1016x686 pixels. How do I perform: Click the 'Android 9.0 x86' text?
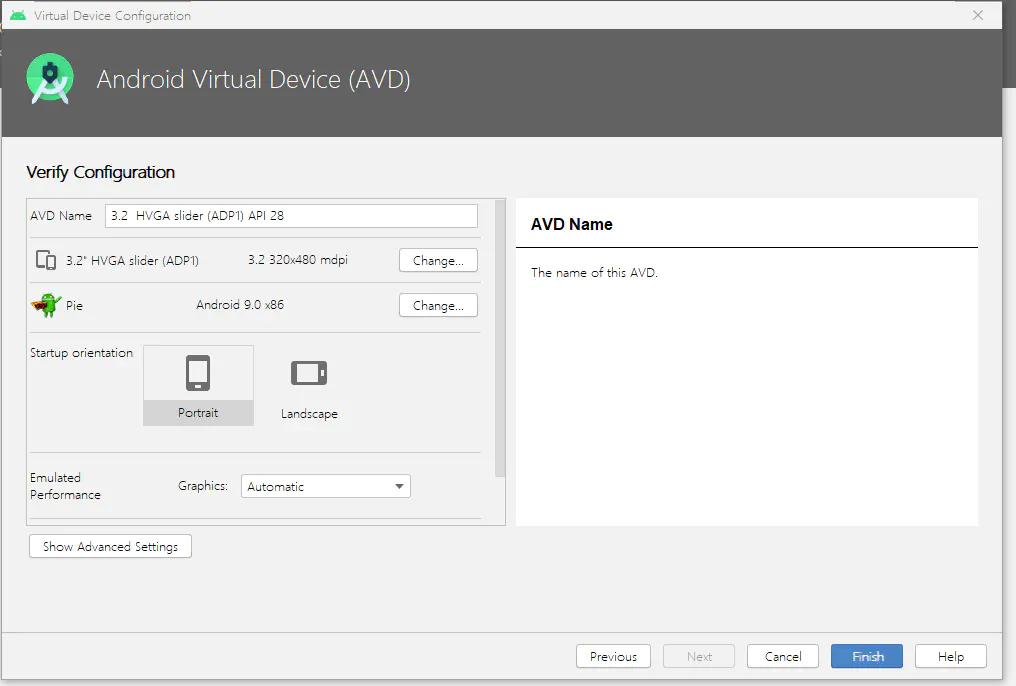pos(240,304)
